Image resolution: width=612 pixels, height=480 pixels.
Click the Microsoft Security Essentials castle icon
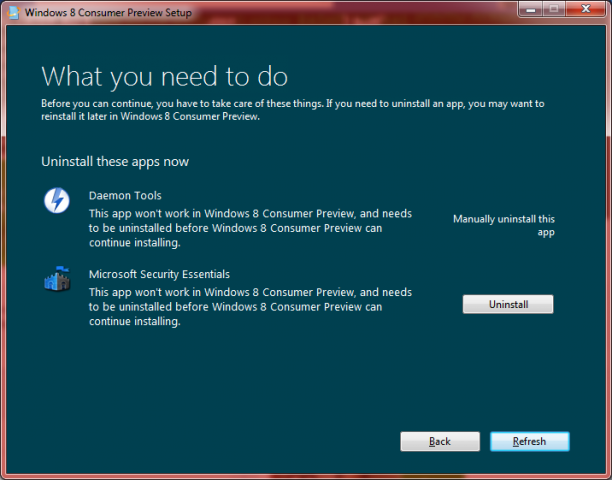[x=57, y=279]
